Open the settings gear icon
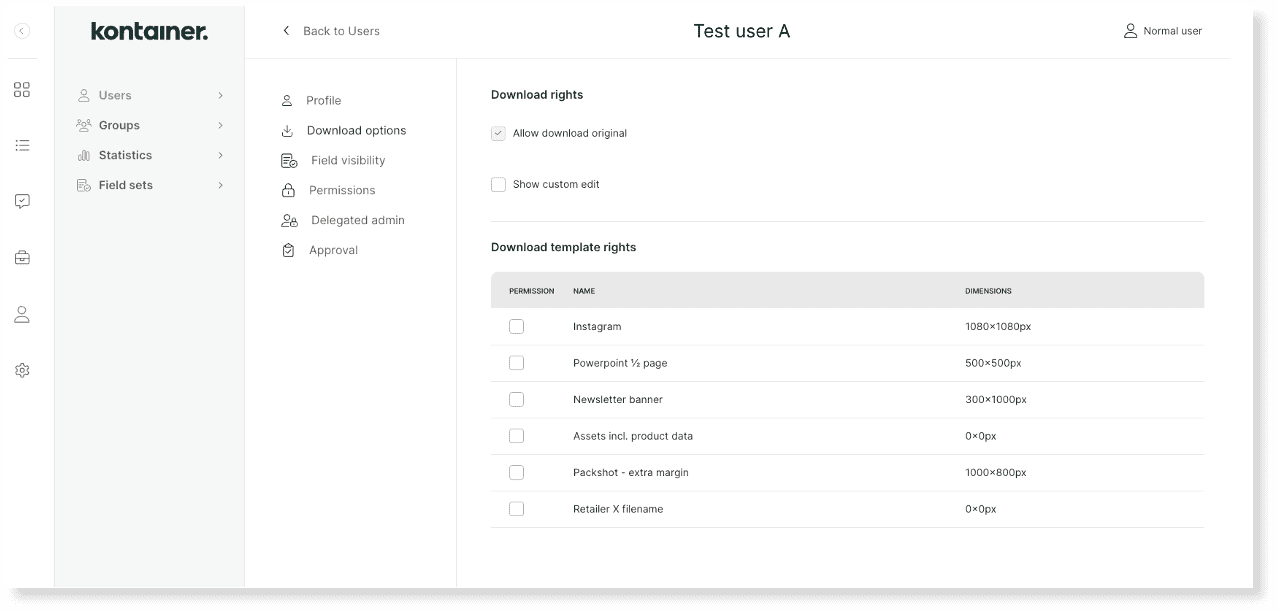The width and height of the screenshot is (1278, 613). tap(22, 370)
